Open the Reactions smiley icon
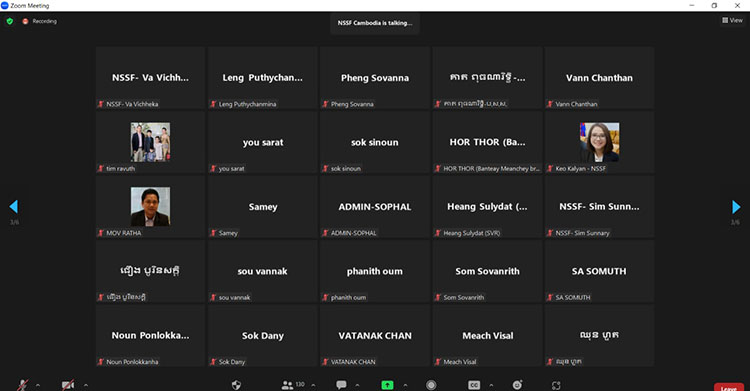 click(518, 385)
